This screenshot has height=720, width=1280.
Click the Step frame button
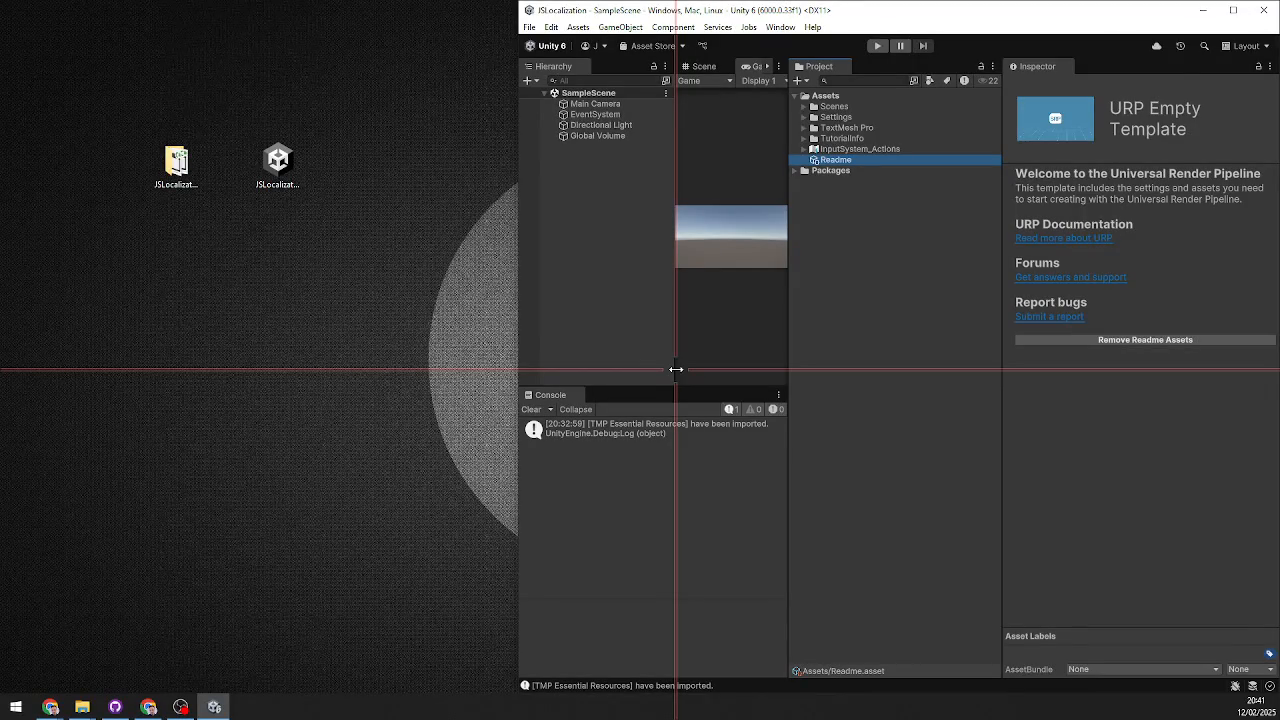pos(923,46)
